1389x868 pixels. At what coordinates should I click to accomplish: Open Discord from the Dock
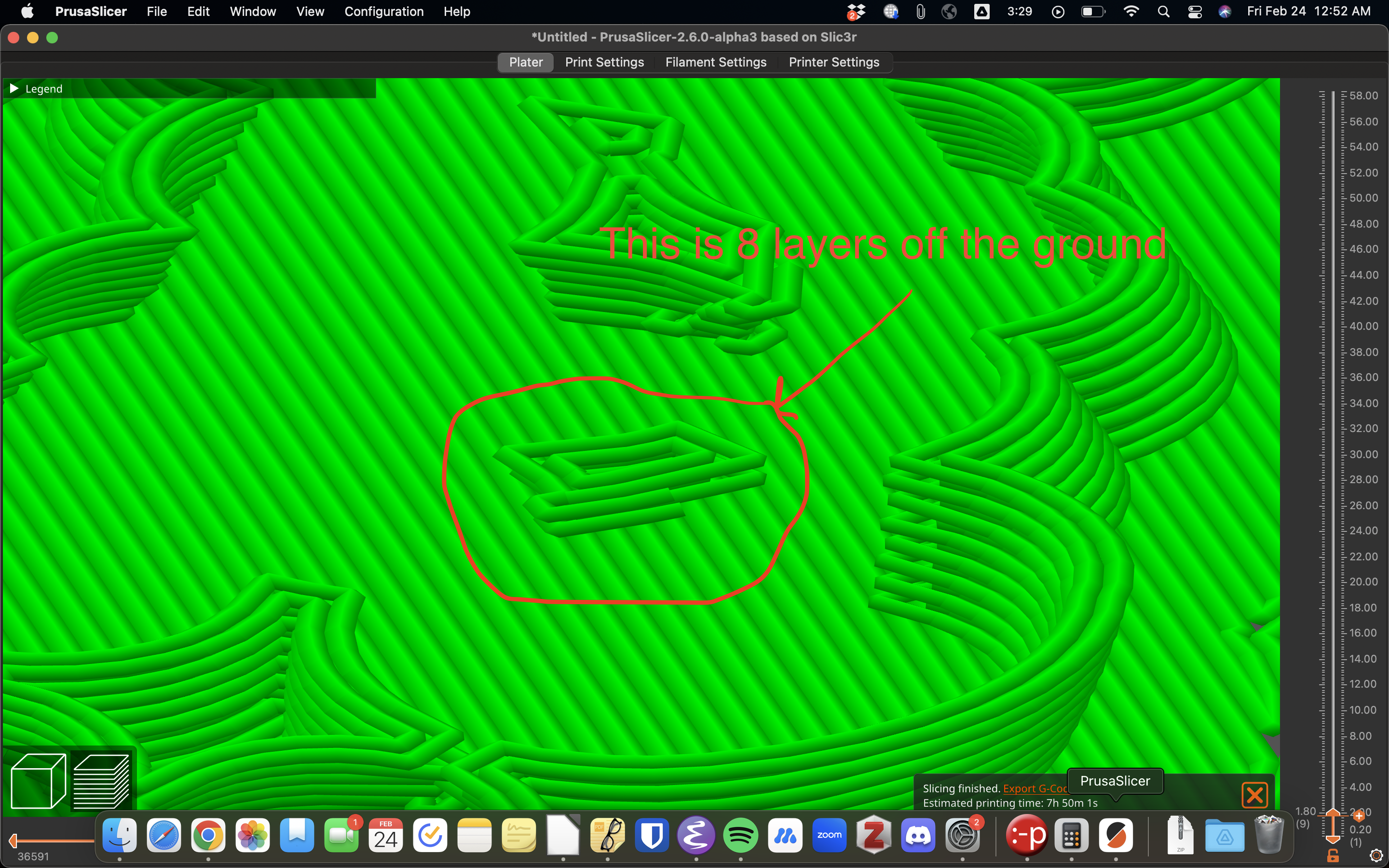point(918,835)
